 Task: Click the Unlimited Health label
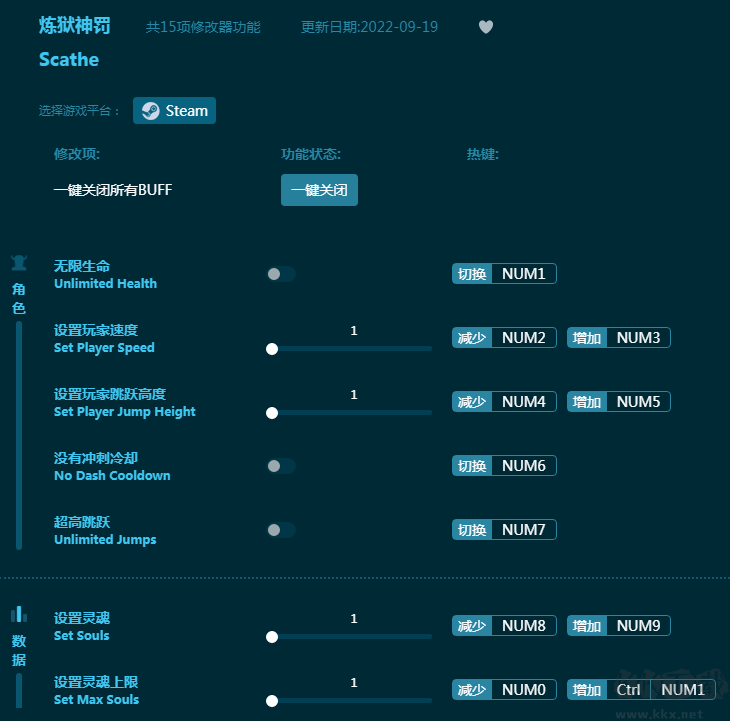point(105,283)
